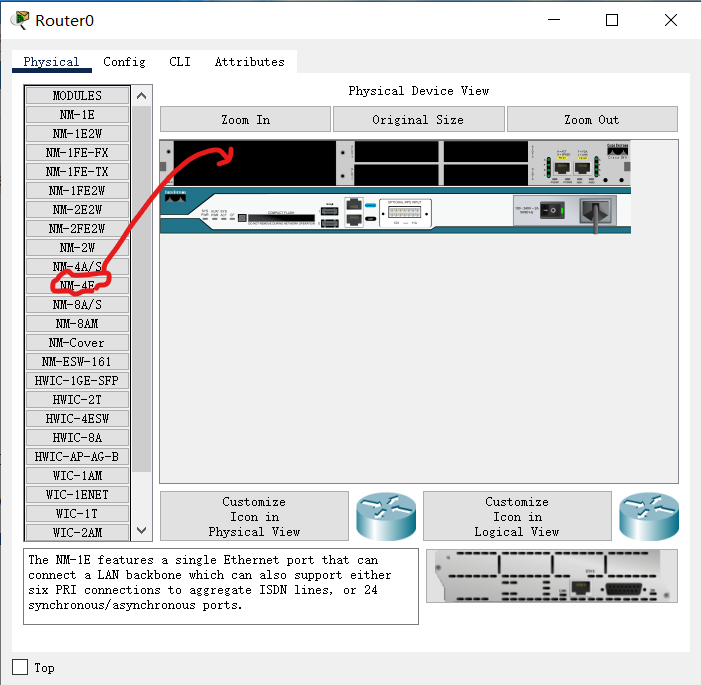
Task: Select the NM-2E2W module
Action: [x=77, y=210]
